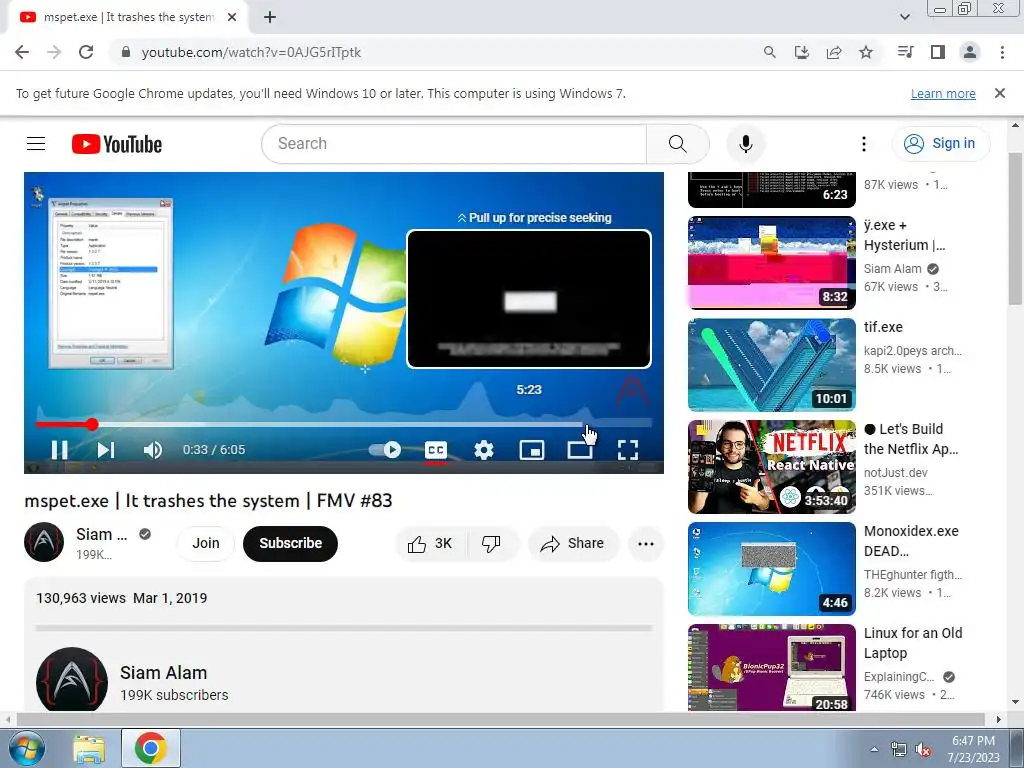Enter full screen mode

point(628,450)
